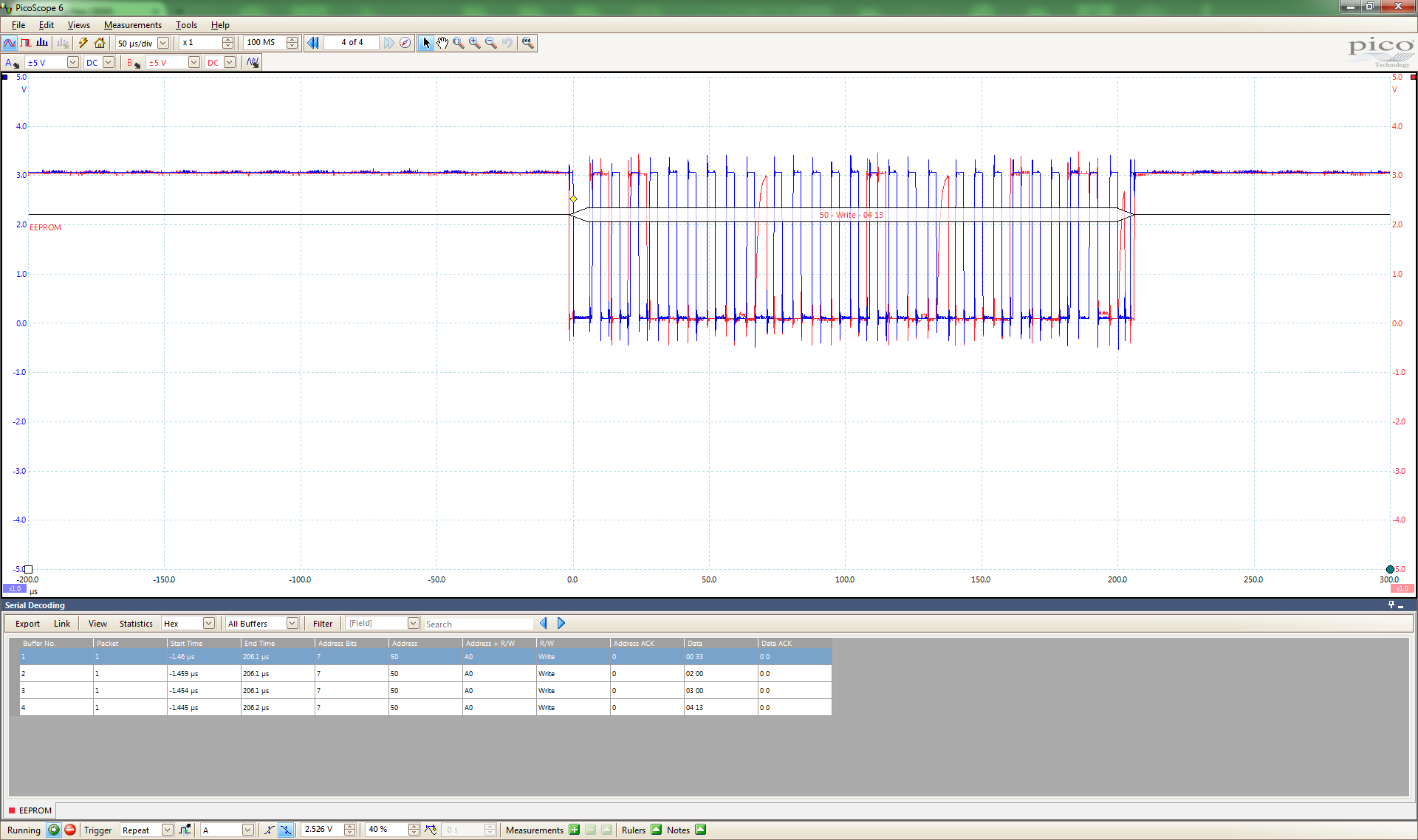Pin the Serial Decoding panel
This screenshot has height=840, width=1418.
click(x=1391, y=605)
